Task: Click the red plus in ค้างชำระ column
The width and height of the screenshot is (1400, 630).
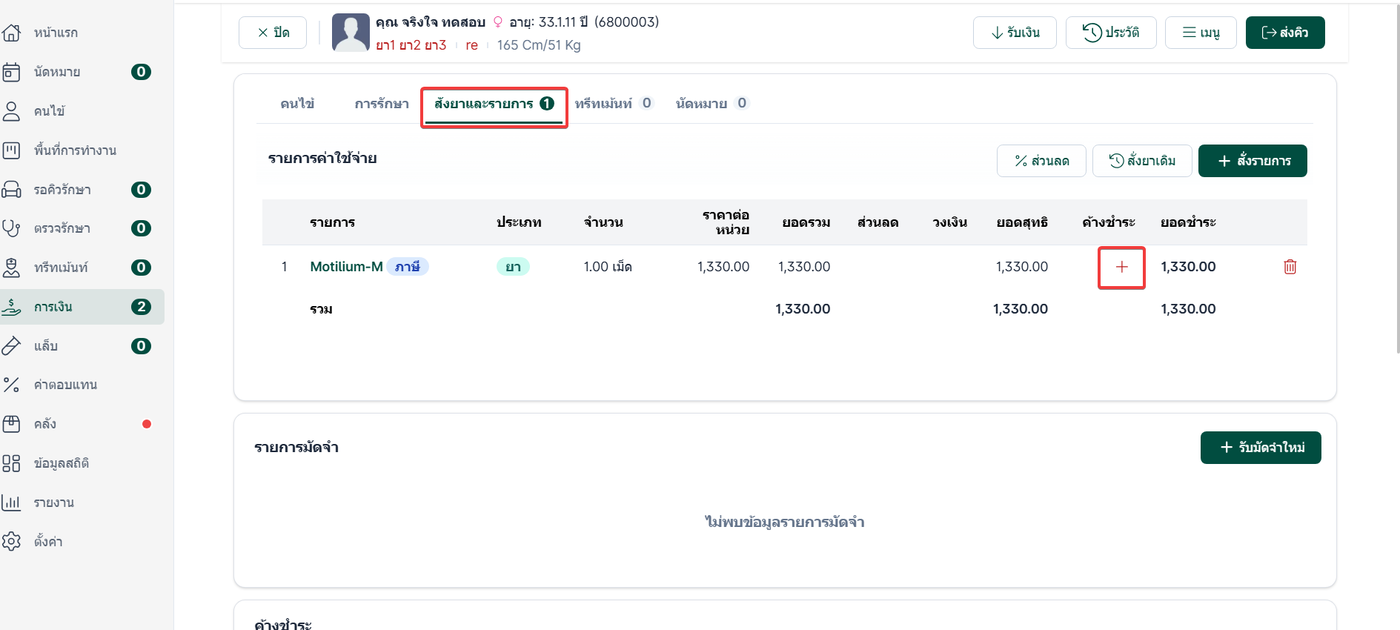Action: pos(1121,267)
